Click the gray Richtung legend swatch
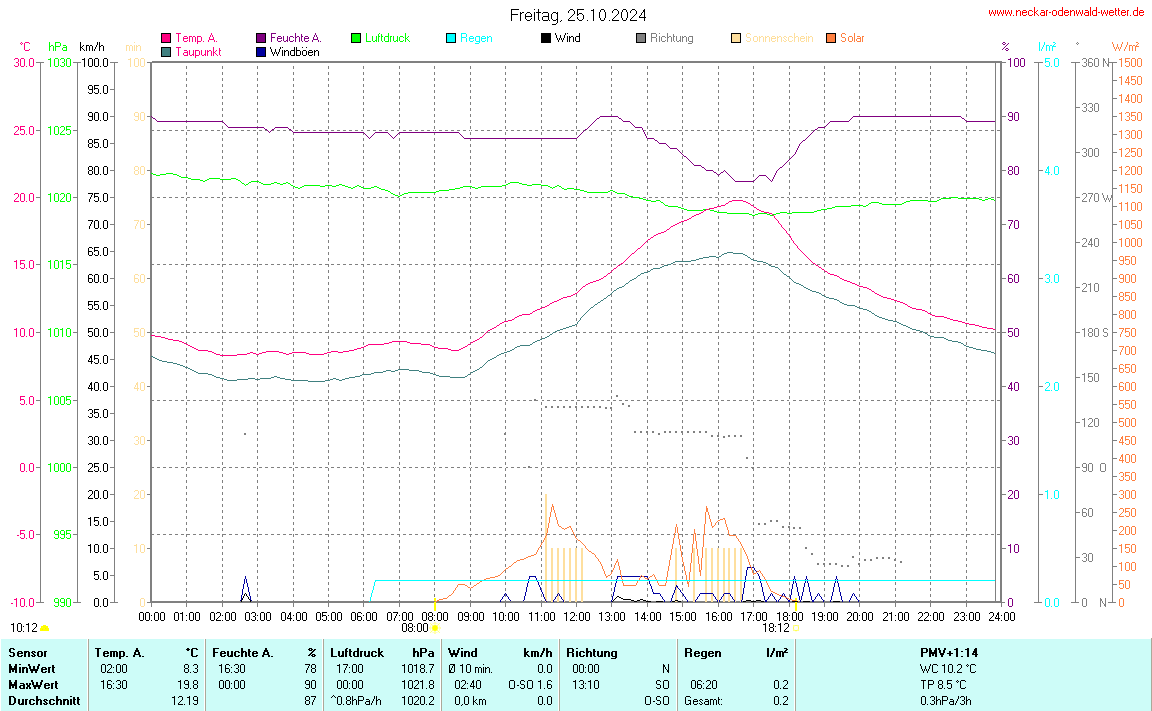The image size is (1152, 711). pyautogui.click(x=641, y=38)
